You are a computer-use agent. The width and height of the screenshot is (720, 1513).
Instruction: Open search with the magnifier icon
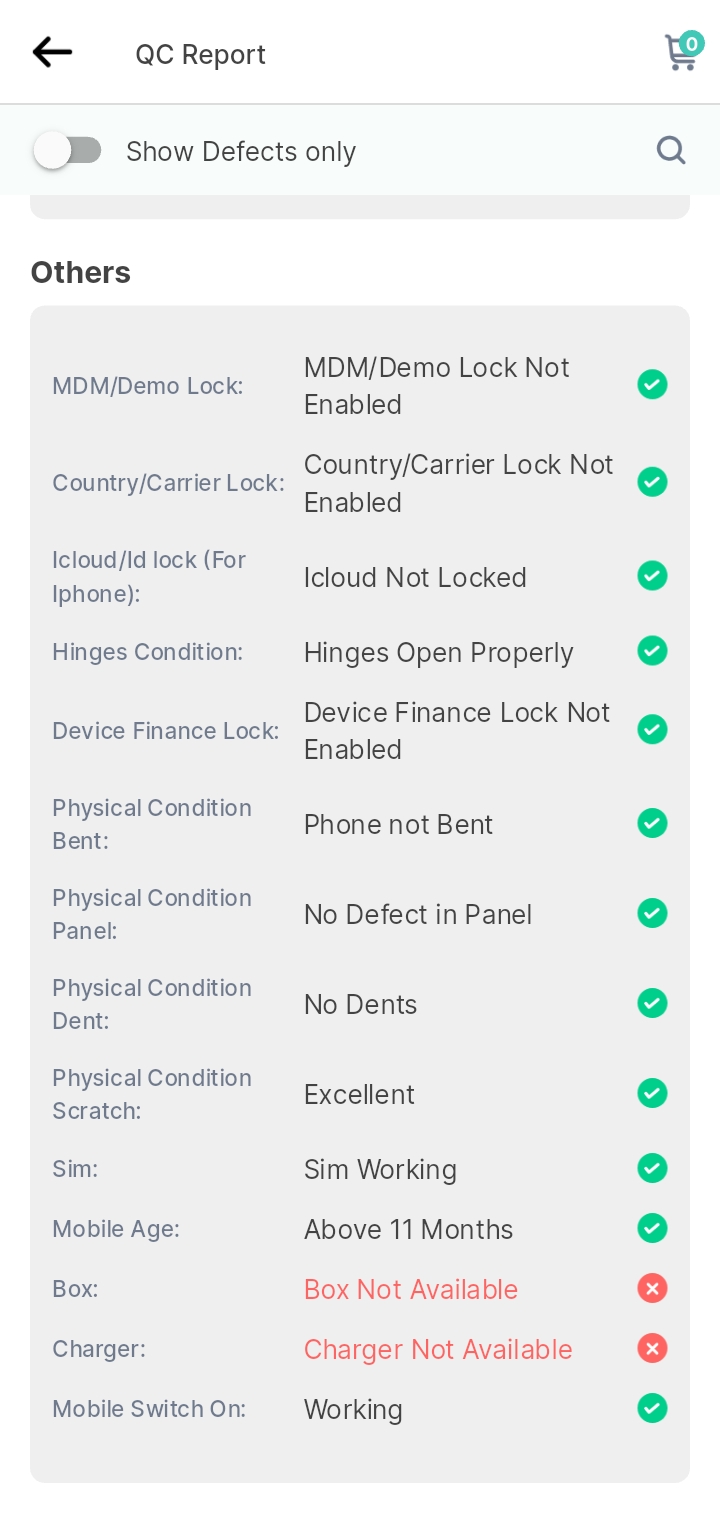pyautogui.click(x=671, y=150)
